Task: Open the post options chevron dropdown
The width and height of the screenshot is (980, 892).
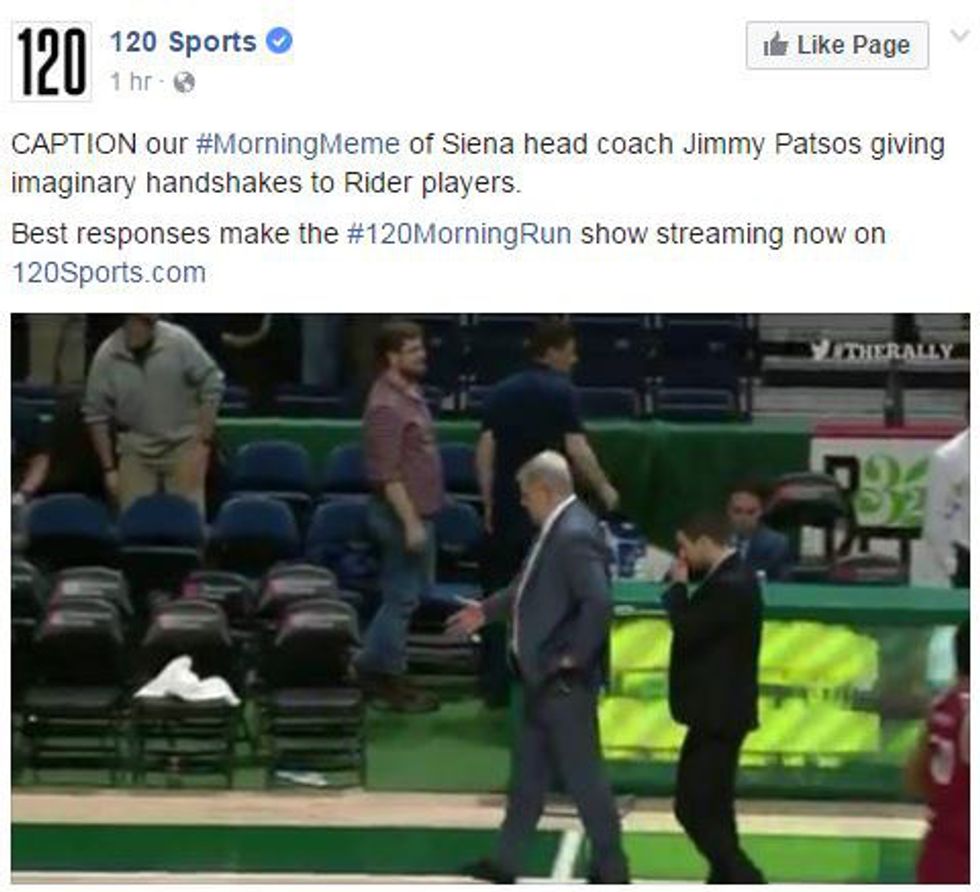Action: point(959,35)
